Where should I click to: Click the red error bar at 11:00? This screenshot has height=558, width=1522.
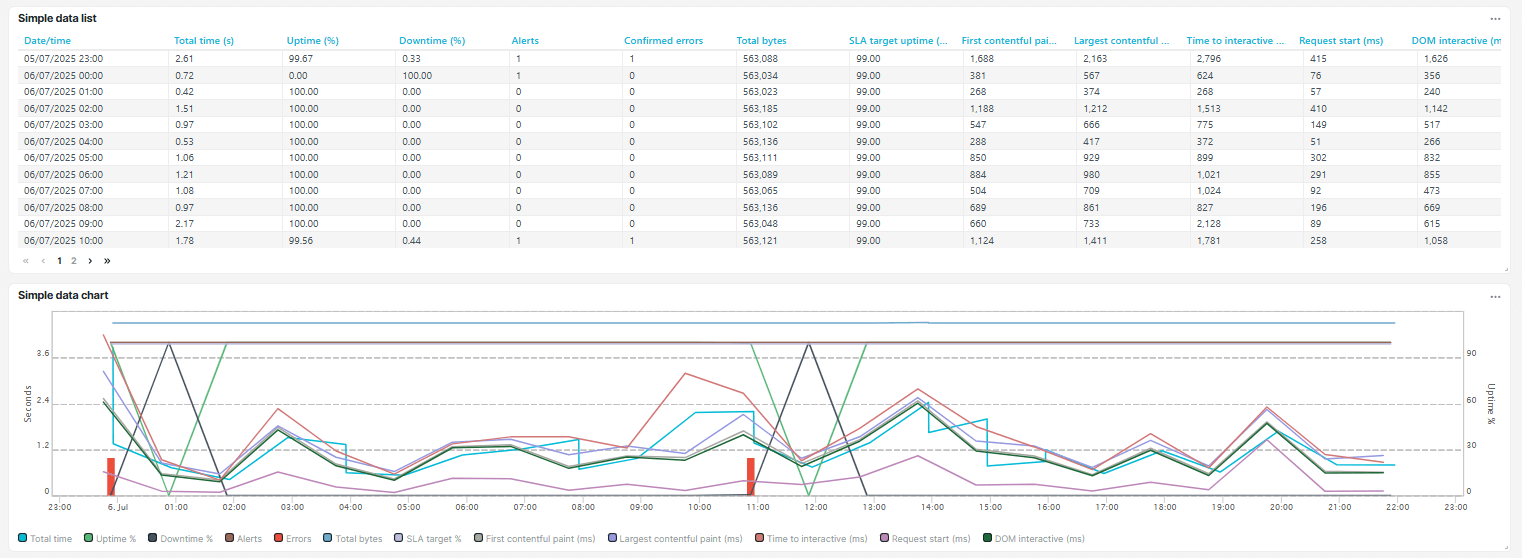click(x=750, y=476)
